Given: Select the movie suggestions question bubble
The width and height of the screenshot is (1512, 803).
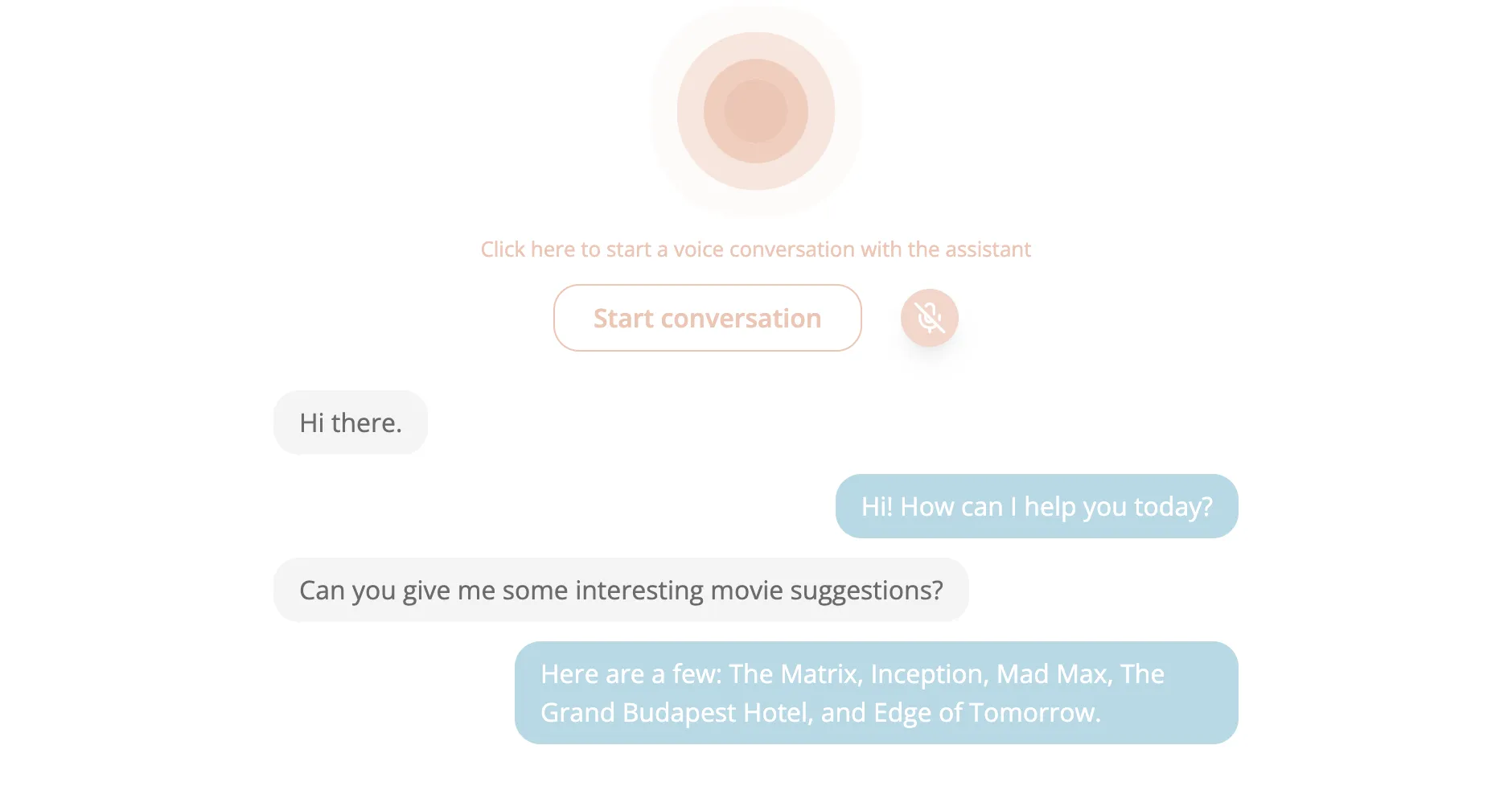Looking at the screenshot, I should tap(622, 590).
